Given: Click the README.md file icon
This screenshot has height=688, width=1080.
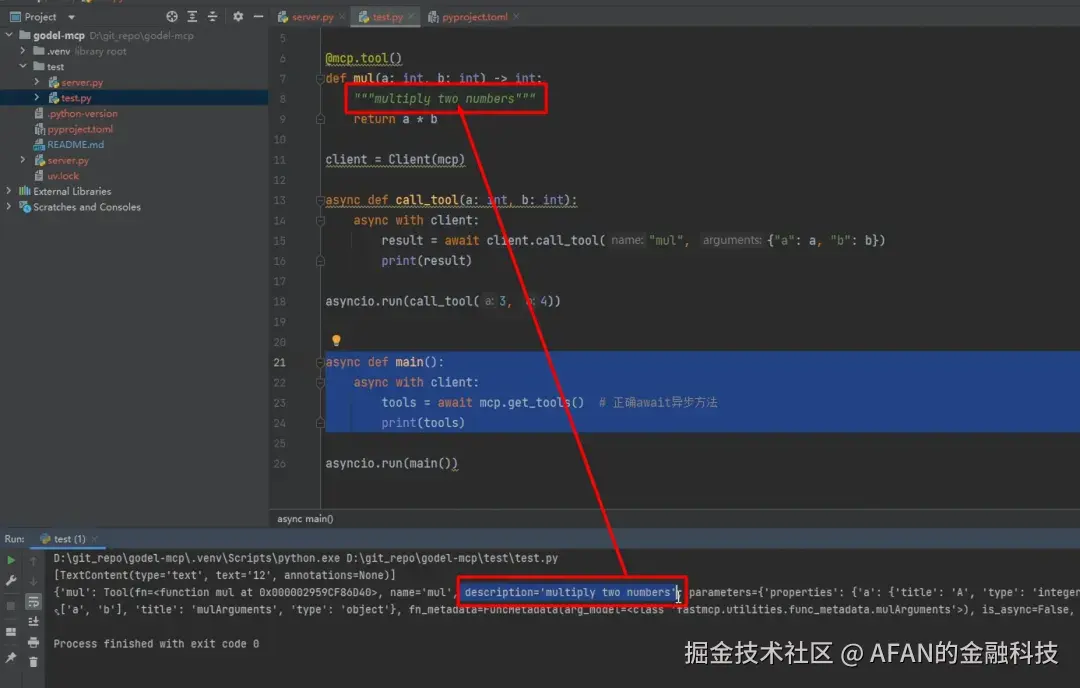Looking at the screenshot, I should (39, 145).
